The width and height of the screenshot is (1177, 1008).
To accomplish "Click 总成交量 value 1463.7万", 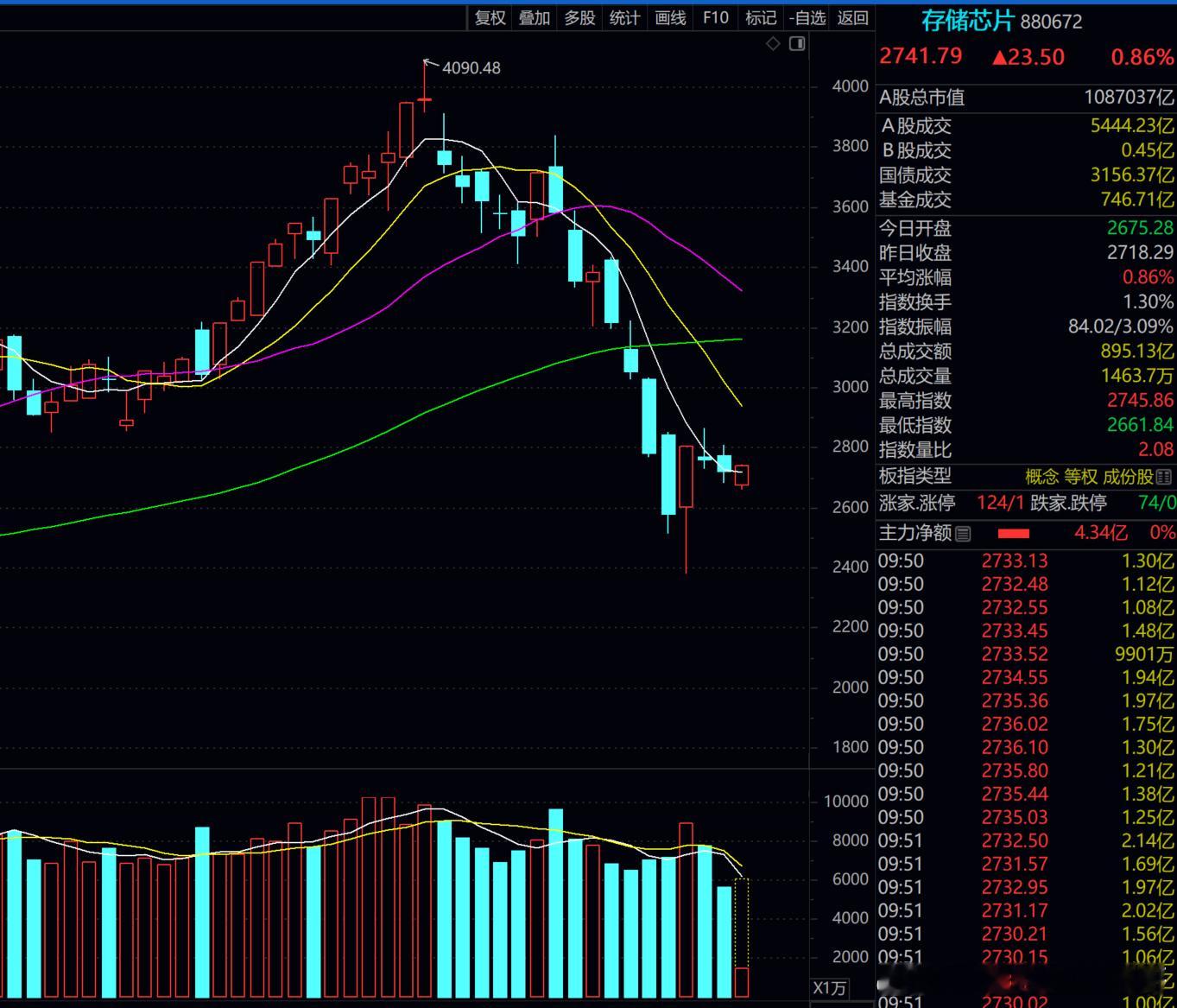I will pos(1137,376).
